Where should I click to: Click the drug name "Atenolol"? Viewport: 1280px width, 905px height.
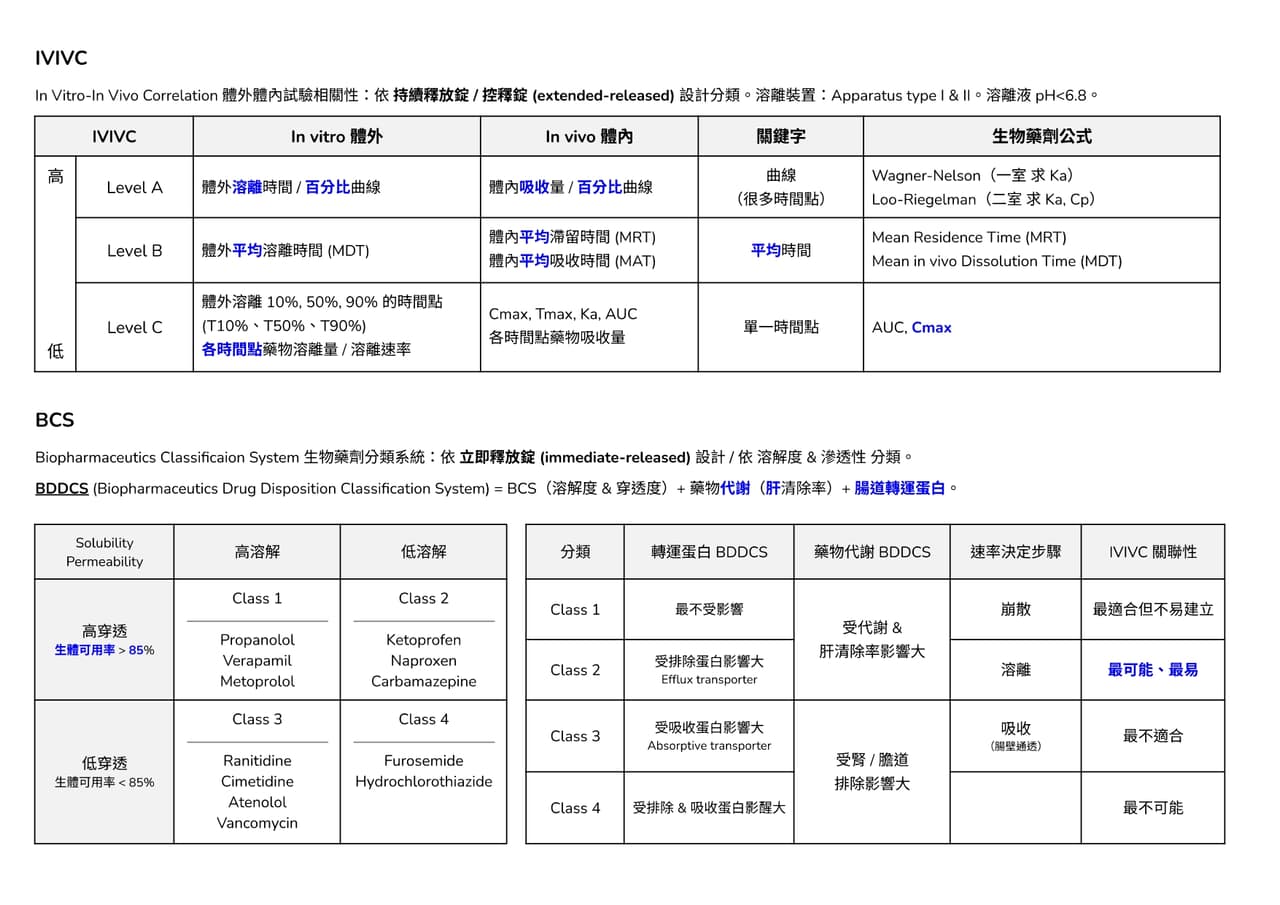point(257,803)
